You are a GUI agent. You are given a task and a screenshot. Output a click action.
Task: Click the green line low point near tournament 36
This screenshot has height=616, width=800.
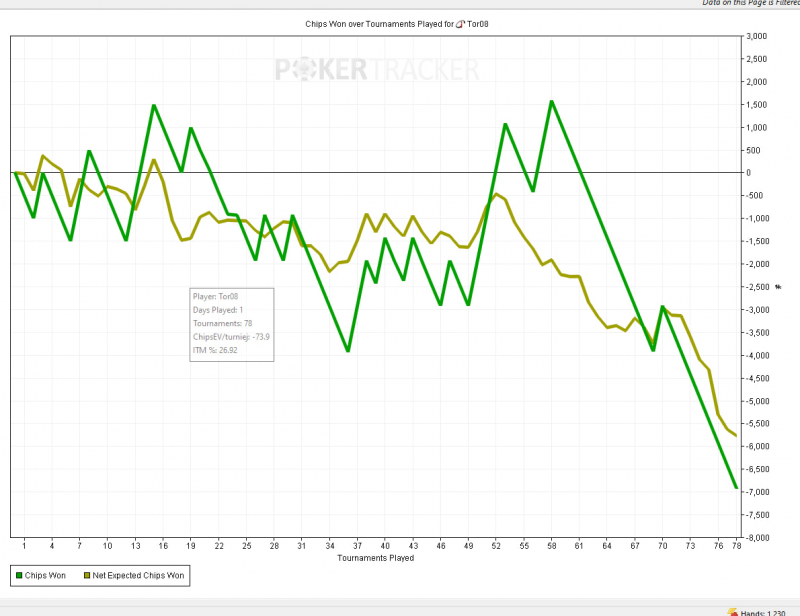[347, 350]
